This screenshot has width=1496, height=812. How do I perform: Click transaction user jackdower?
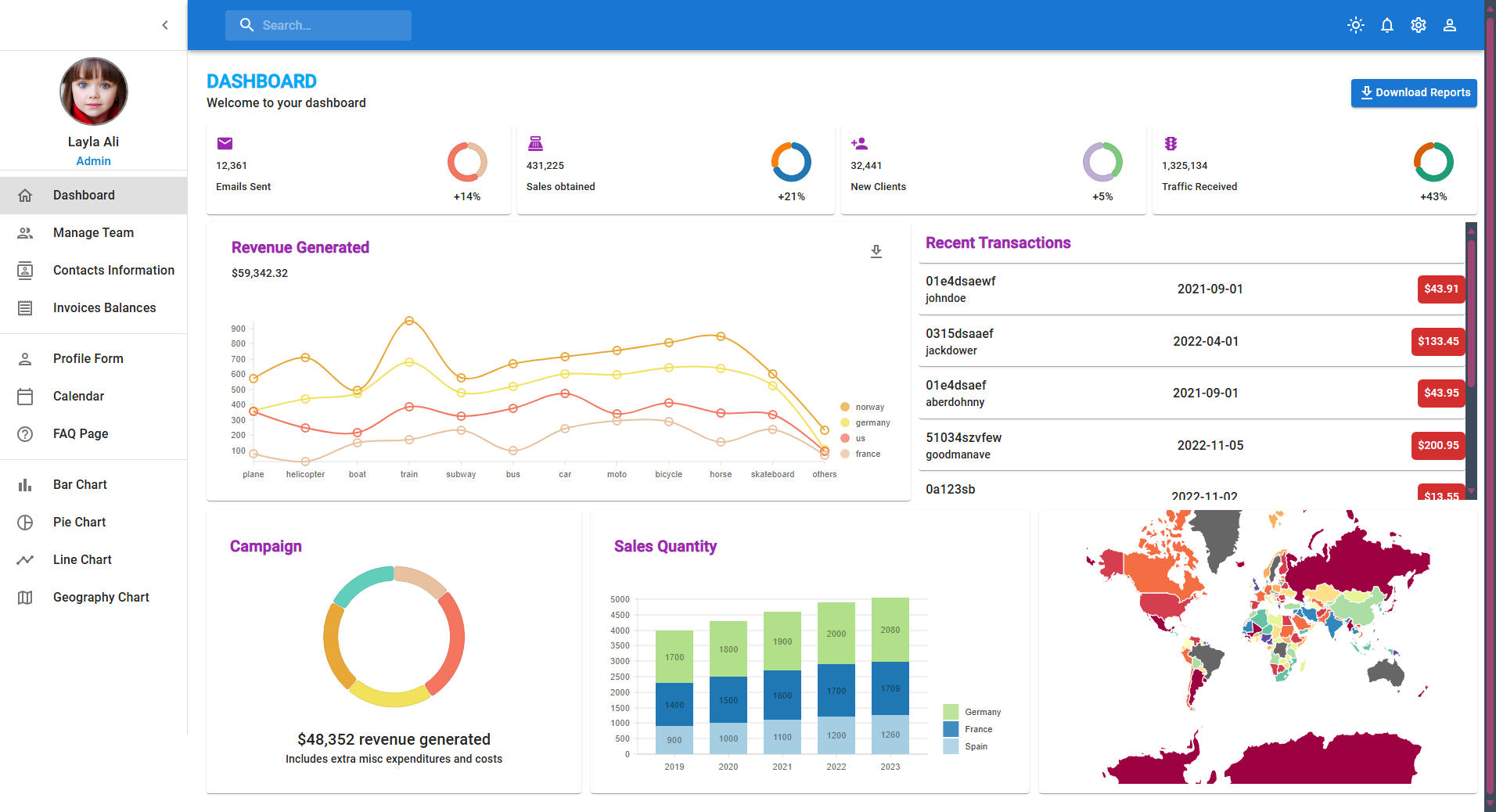click(951, 350)
